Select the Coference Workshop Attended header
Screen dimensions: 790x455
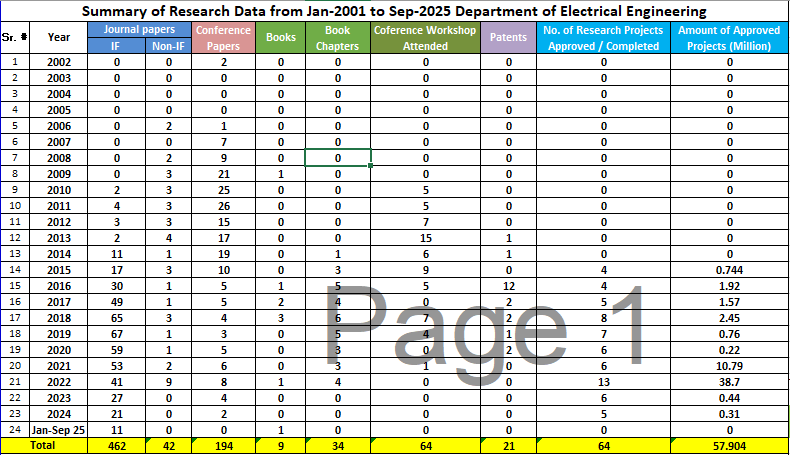(425, 37)
